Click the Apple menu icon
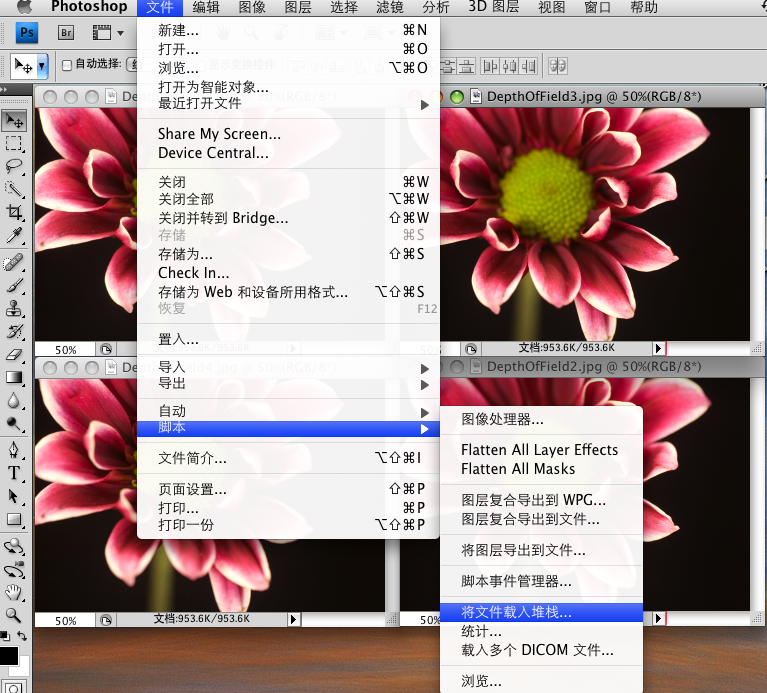This screenshot has height=693, width=767. (x=24, y=6)
